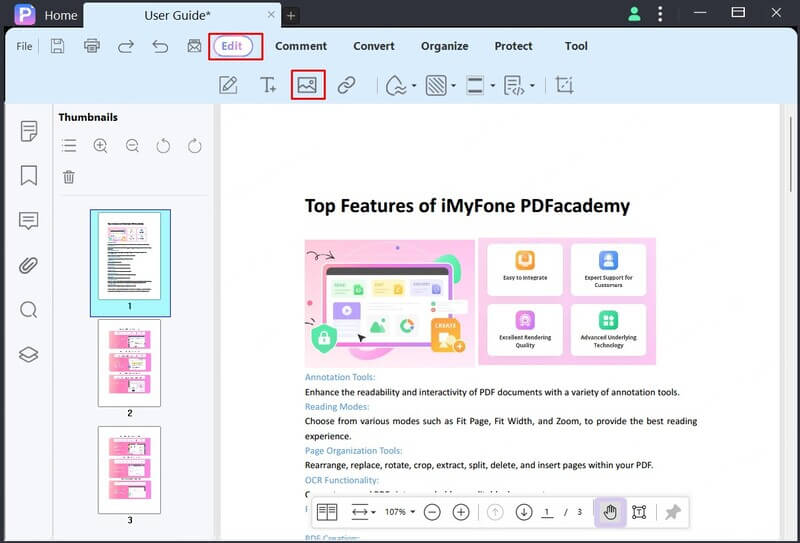Click the user account icon
Image resolution: width=800 pixels, height=543 pixels.
click(634, 14)
